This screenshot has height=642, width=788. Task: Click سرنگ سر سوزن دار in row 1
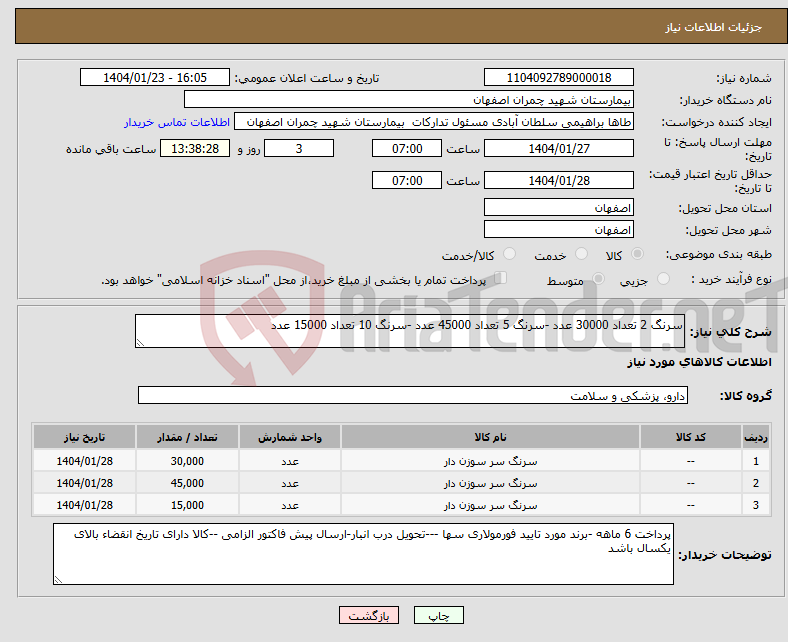(490, 461)
